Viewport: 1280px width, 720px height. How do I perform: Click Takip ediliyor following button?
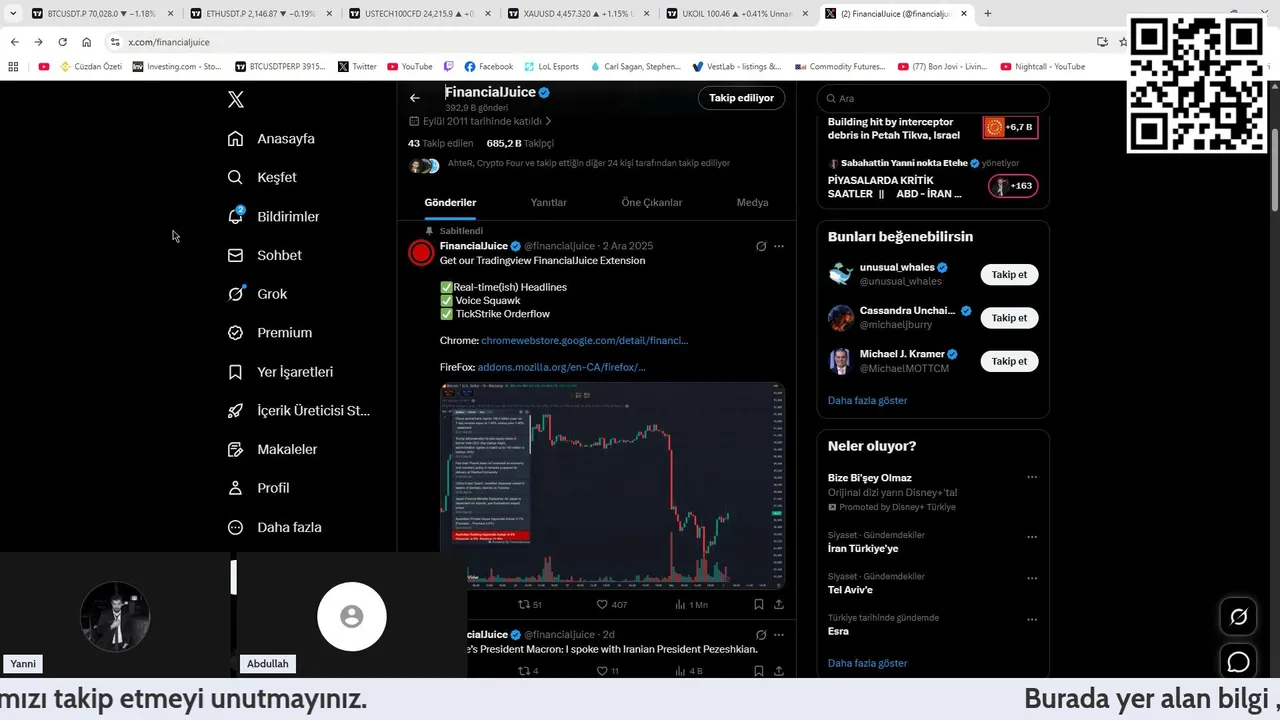pos(741,98)
